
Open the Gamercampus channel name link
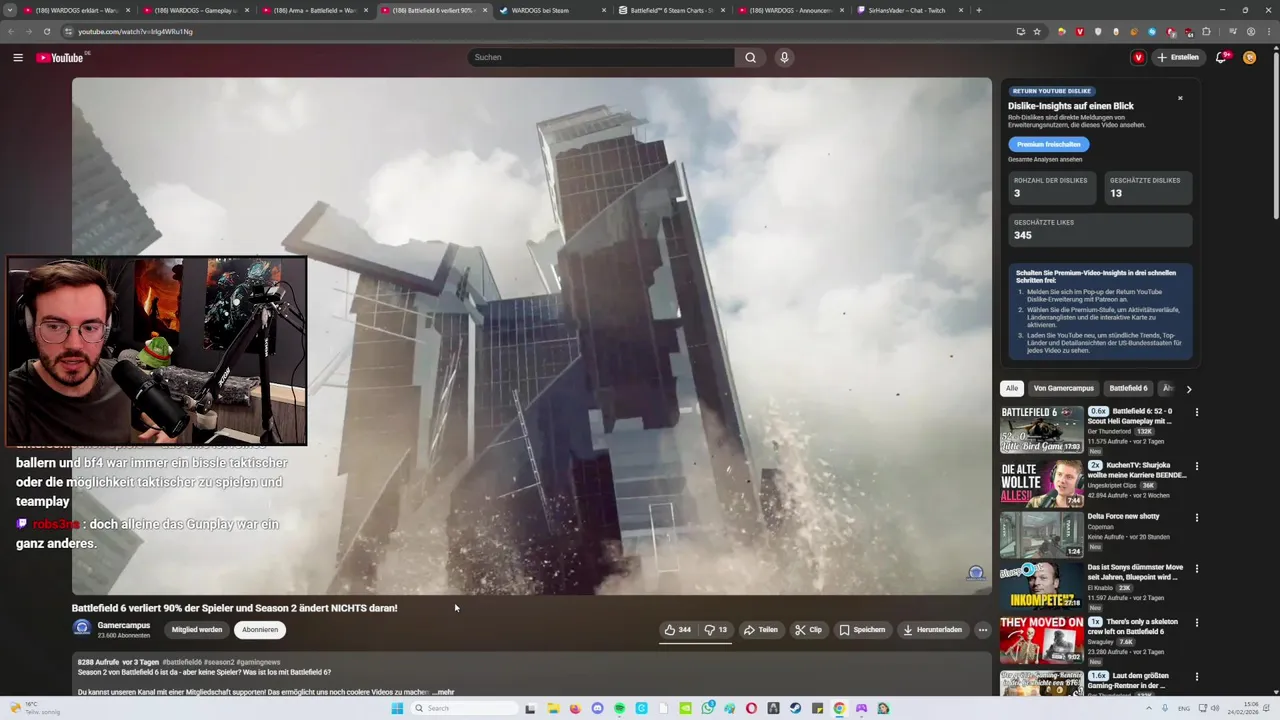pyautogui.click(x=124, y=625)
